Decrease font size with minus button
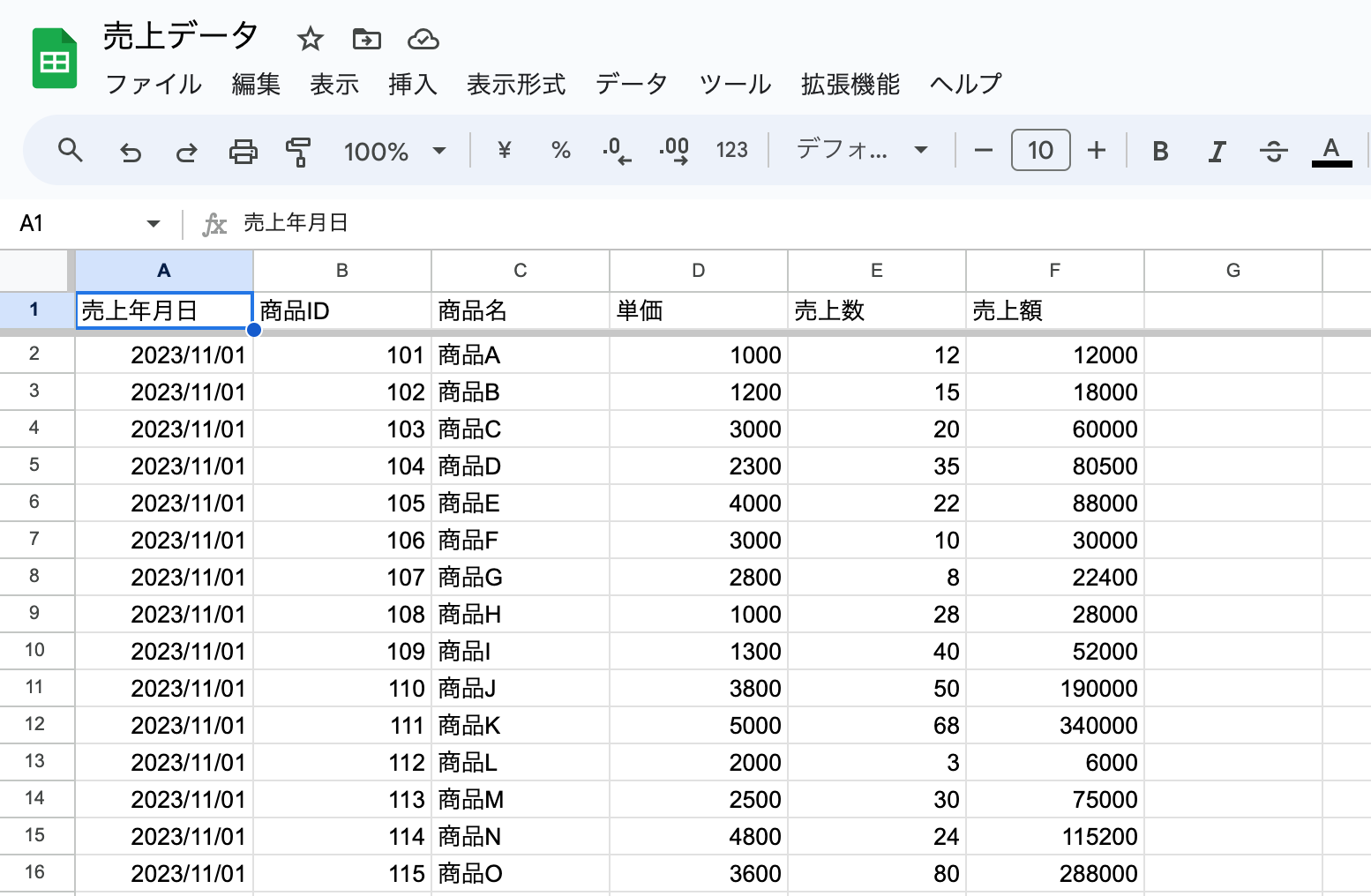1371x896 pixels. coord(984,151)
